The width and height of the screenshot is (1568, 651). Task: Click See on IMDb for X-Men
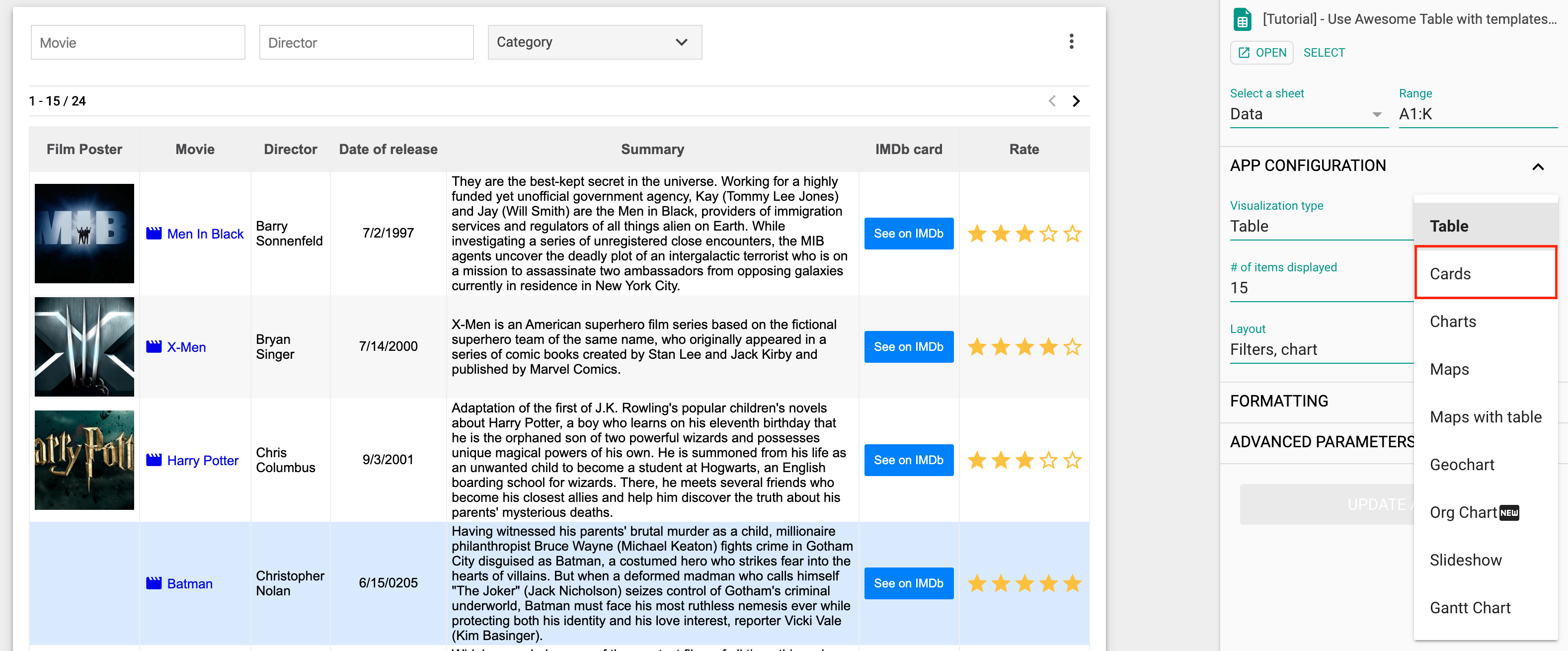point(908,346)
